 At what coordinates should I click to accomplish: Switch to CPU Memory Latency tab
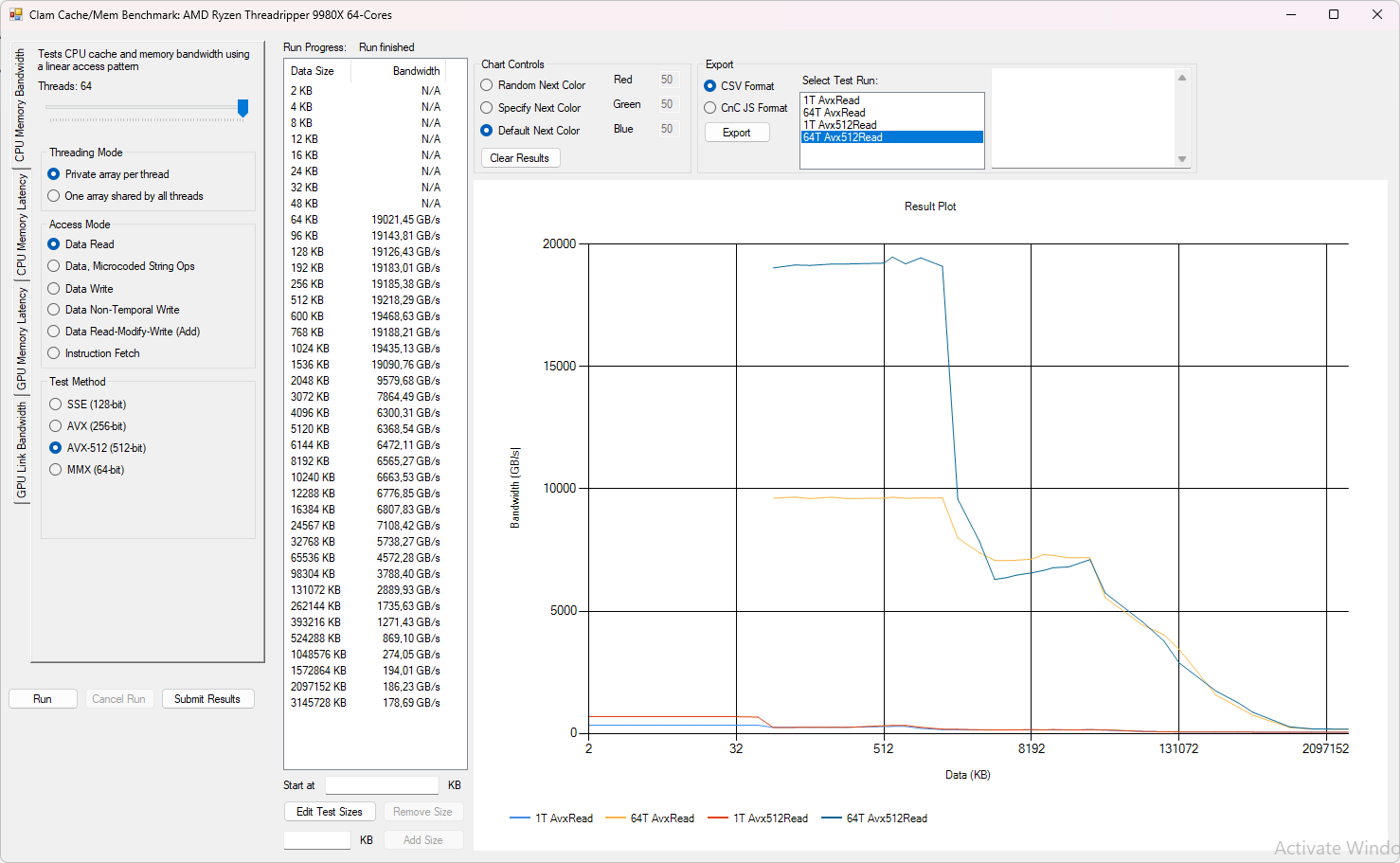click(21, 225)
